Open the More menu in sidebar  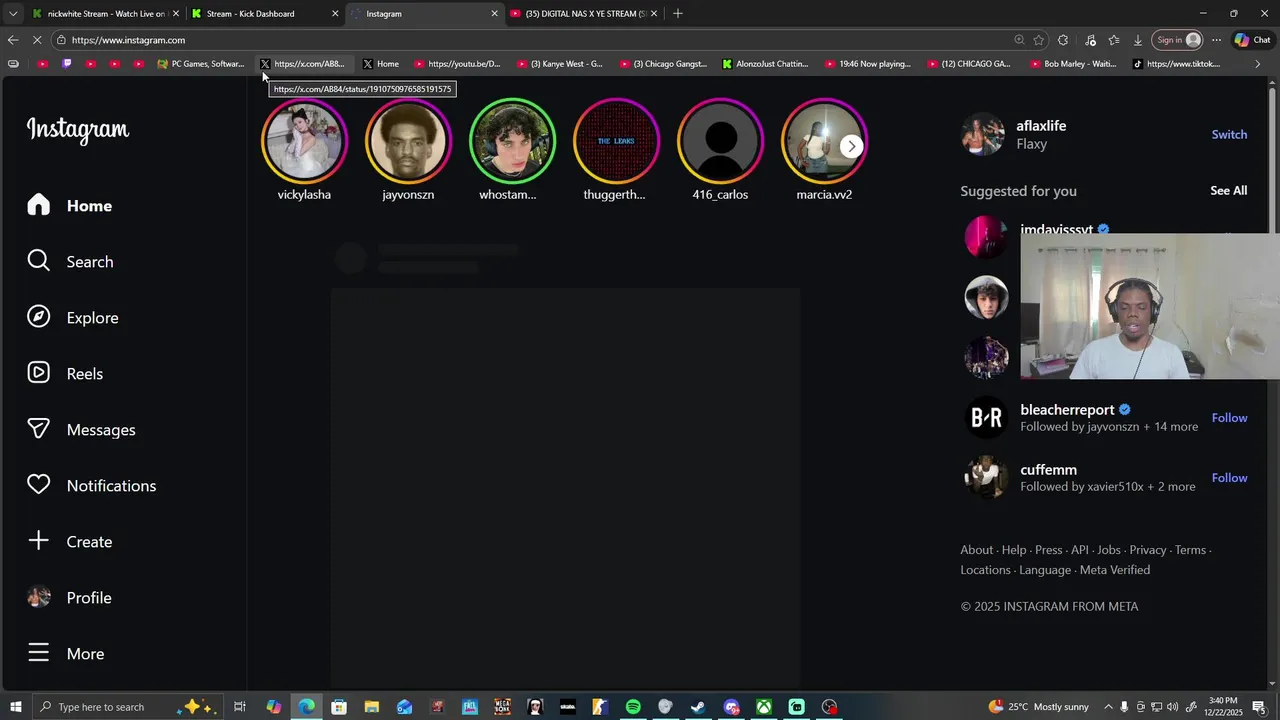click(x=66, y=654)
